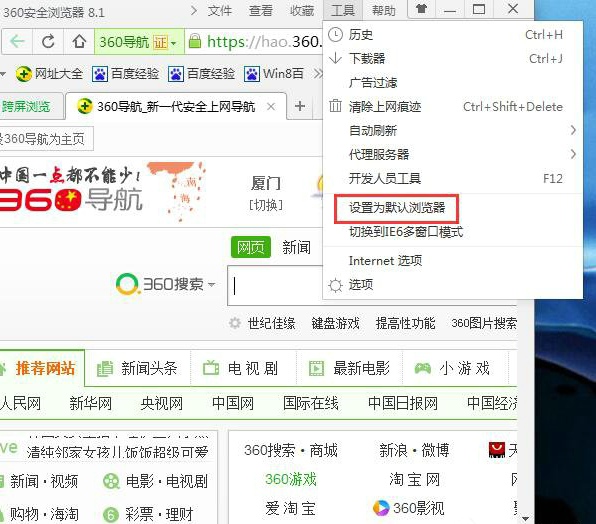Open the 360图片搜索 link
Image resolution: width=596 pixels, height=524 pixels.
(x=484, y=323)
